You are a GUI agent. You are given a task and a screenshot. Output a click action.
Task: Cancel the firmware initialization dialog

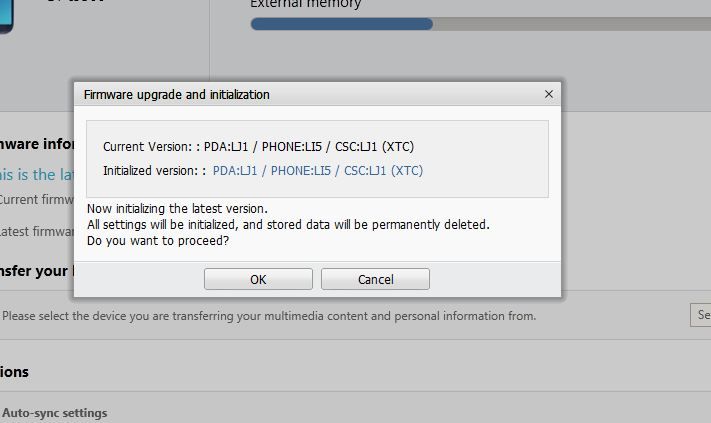pyautogui.click(x=375, y=279)
